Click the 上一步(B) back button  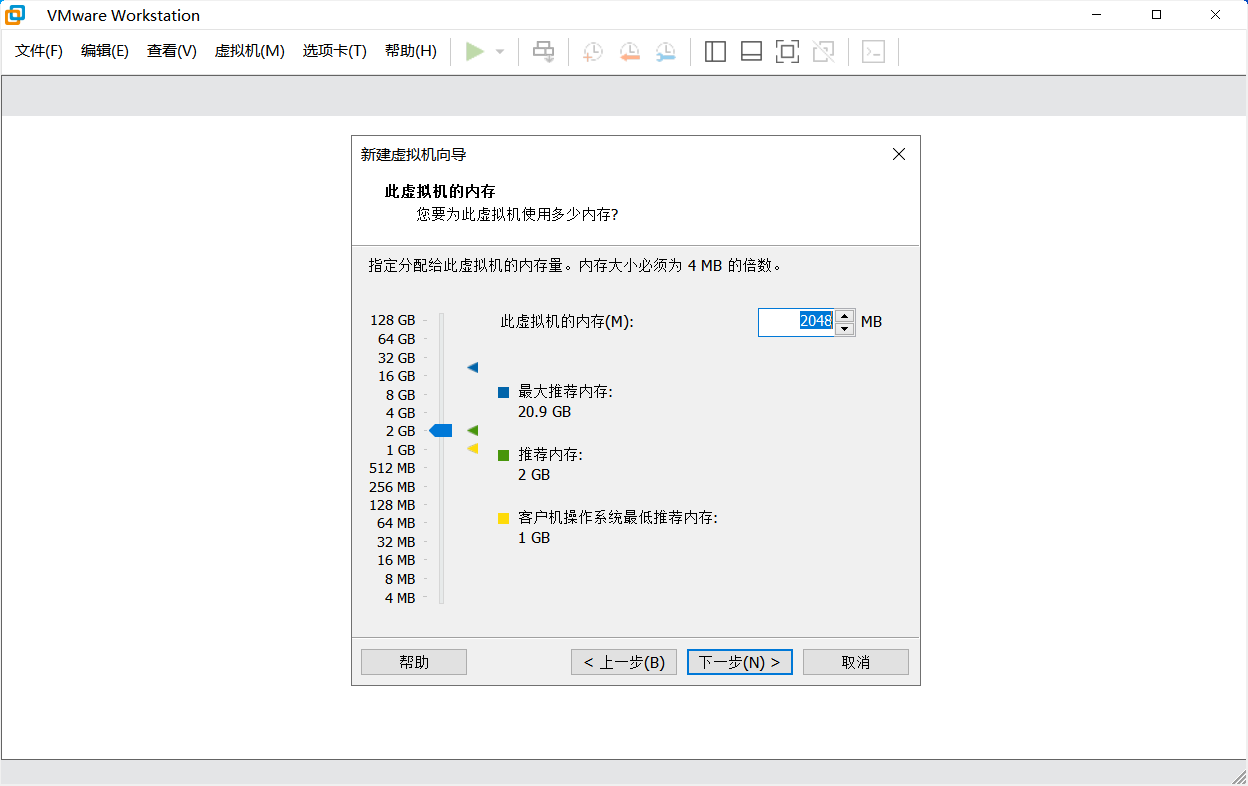tap(624, 662)
